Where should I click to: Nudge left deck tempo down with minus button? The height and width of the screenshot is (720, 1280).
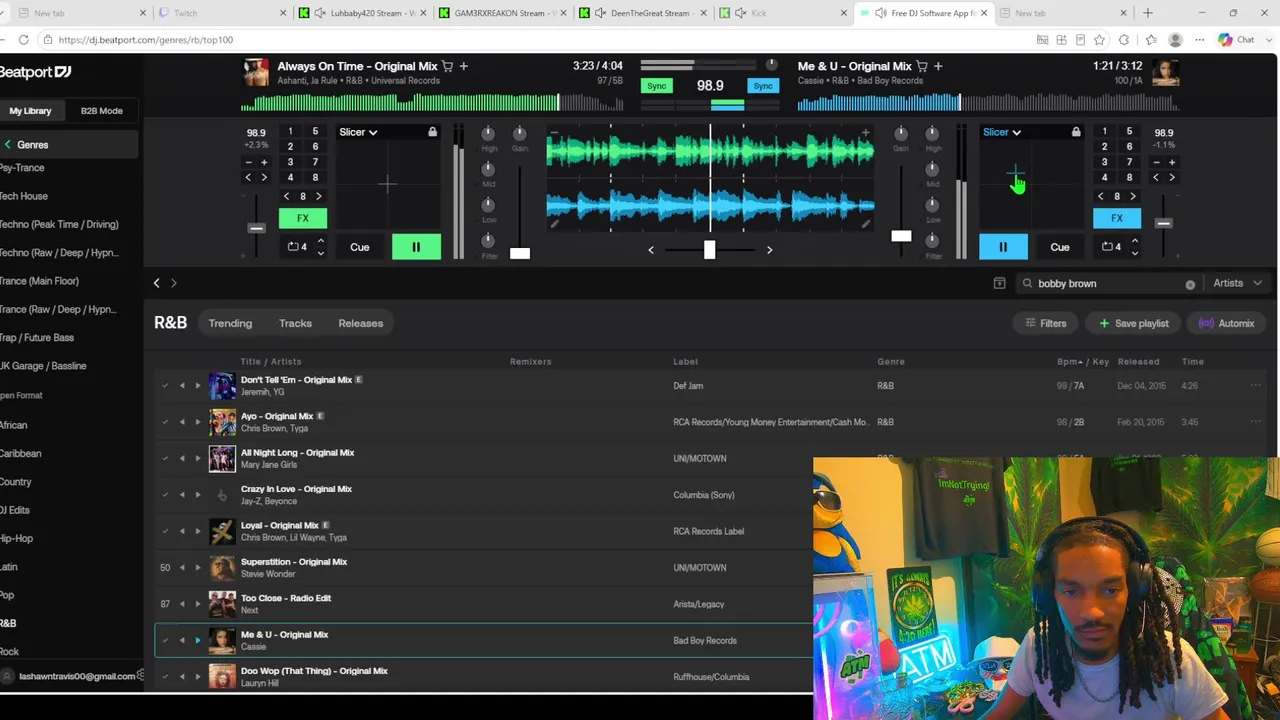248,162
